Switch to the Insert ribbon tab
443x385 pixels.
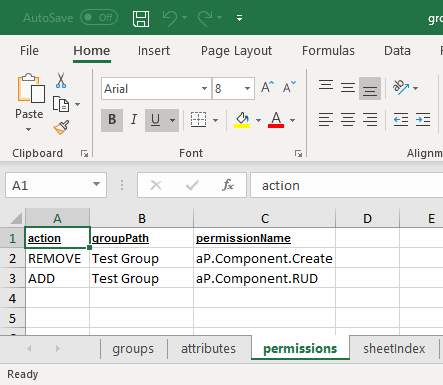(x=154, y=51)
